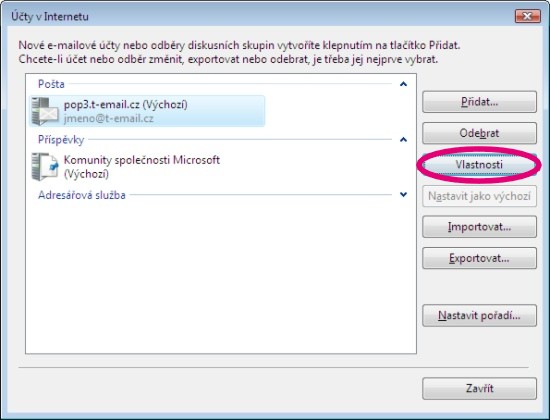Click the Pošta group header label
Viewport: 550px width, 420px height.
51,84
